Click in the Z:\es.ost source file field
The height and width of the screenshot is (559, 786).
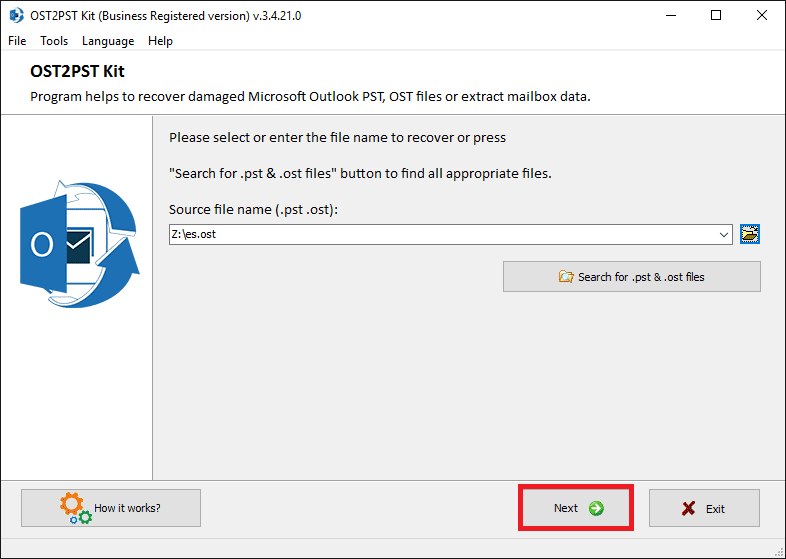442,235
